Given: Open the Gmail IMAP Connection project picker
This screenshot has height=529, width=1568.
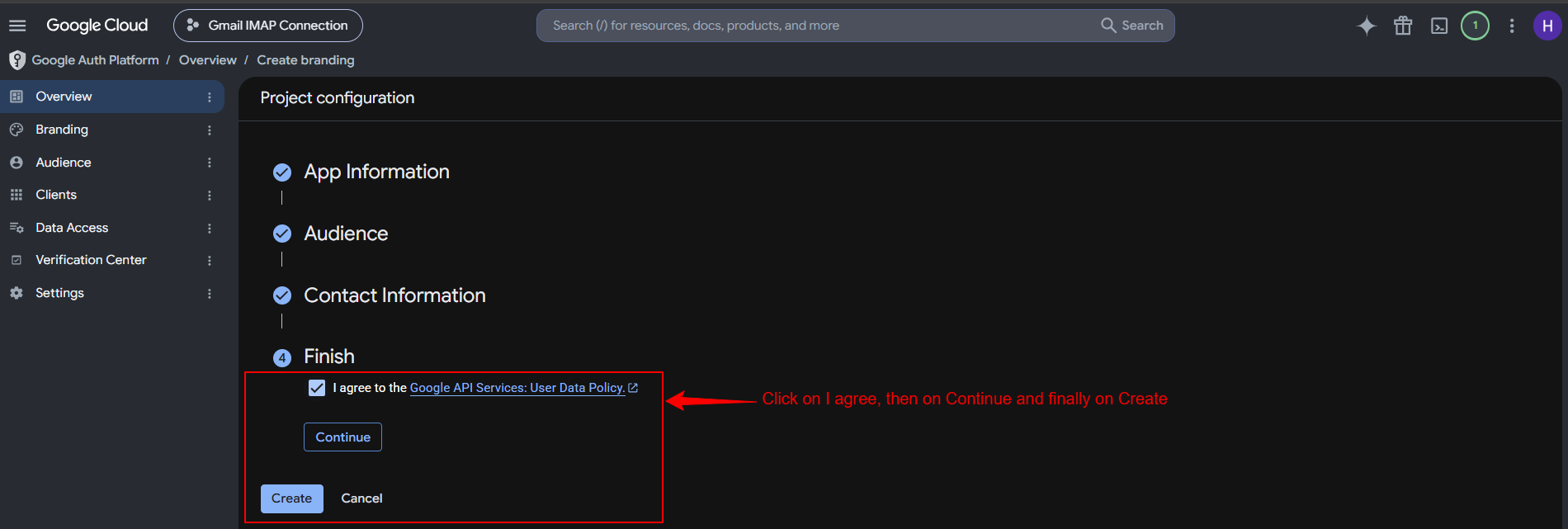Looking at the screenshot, I should pyautogui.click(x=268, y=26).
